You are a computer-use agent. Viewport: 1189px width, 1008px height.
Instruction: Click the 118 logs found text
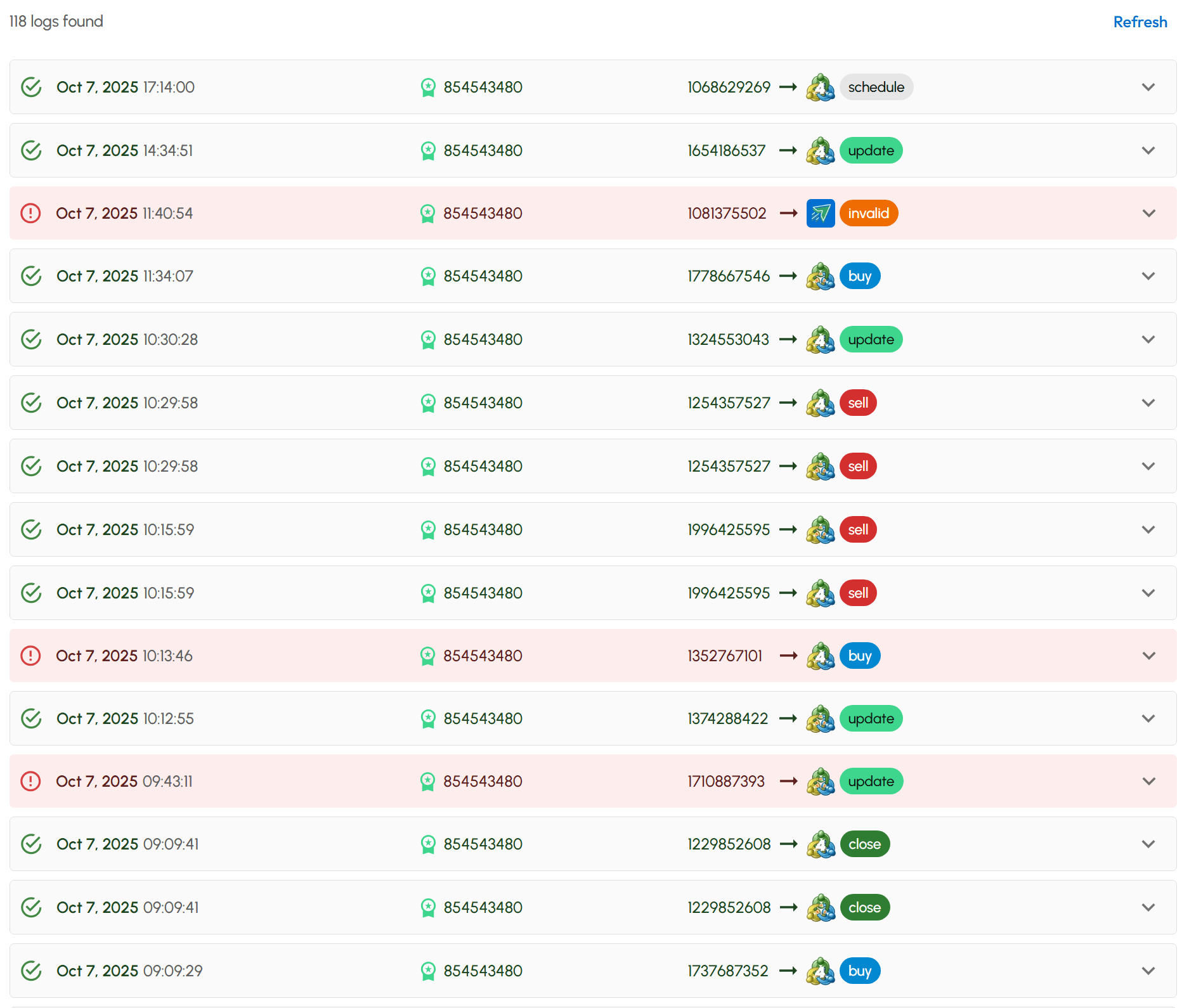pos(56,22)
